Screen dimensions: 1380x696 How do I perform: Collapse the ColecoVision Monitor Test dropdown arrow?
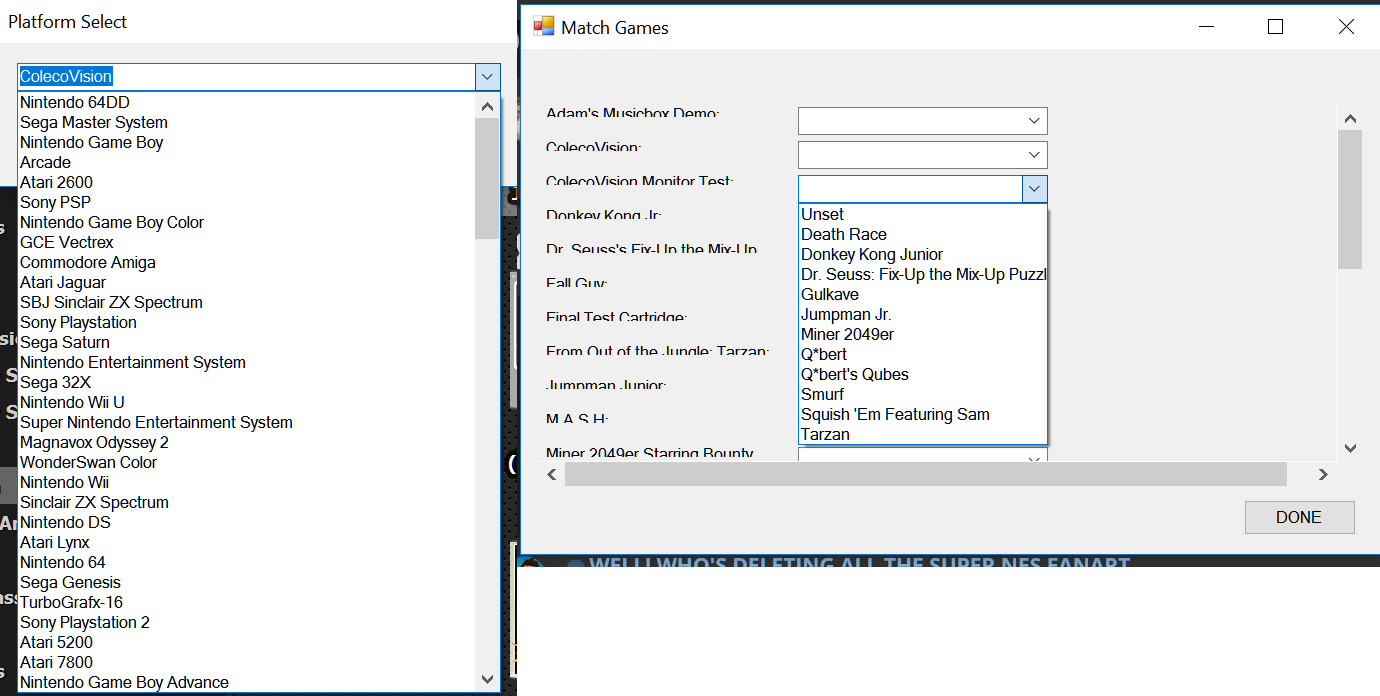pos(1035,189)
